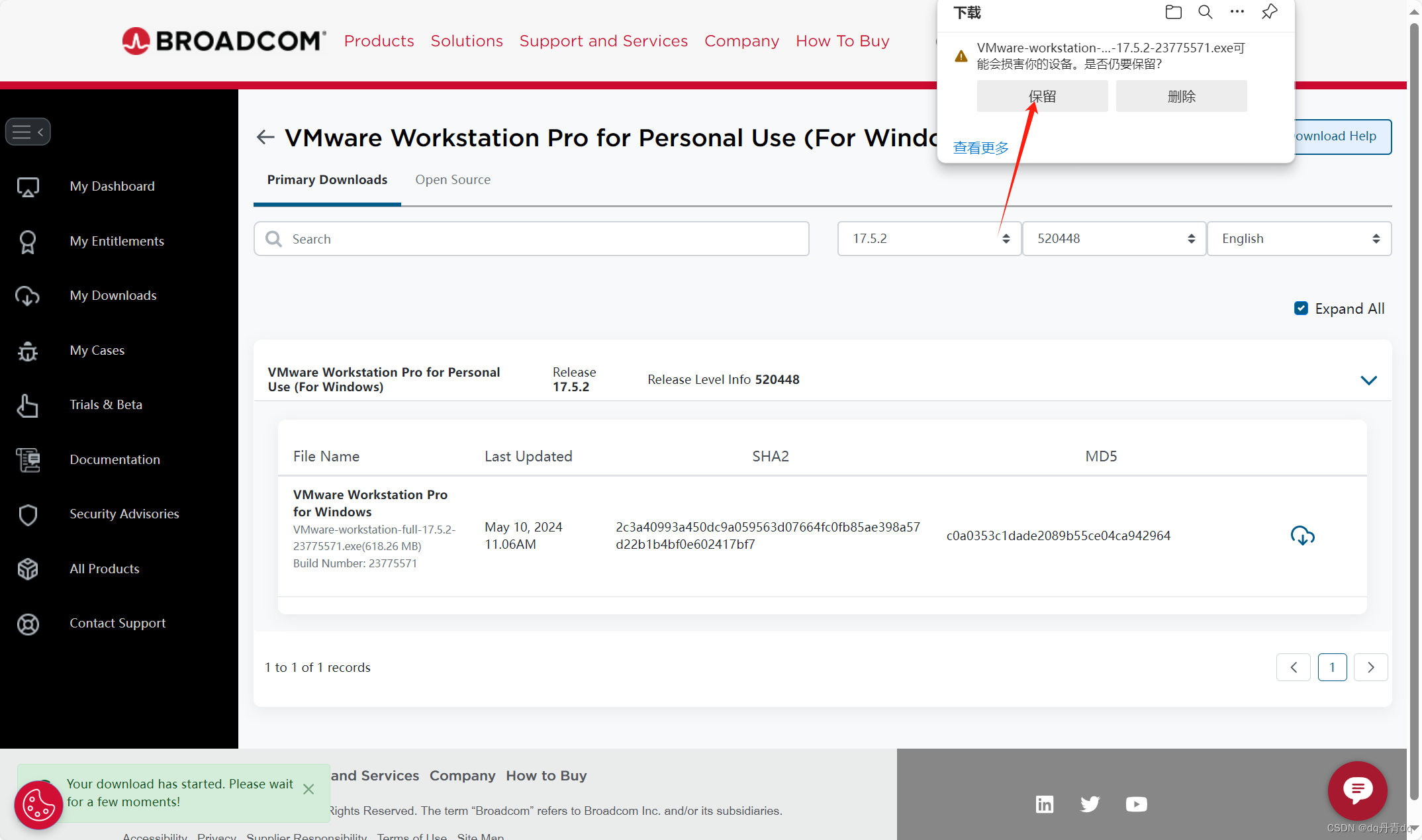Switch to the Open Source tab
Image resolution: width=1422 pixels, height=840 pixels.
point(453,179)
